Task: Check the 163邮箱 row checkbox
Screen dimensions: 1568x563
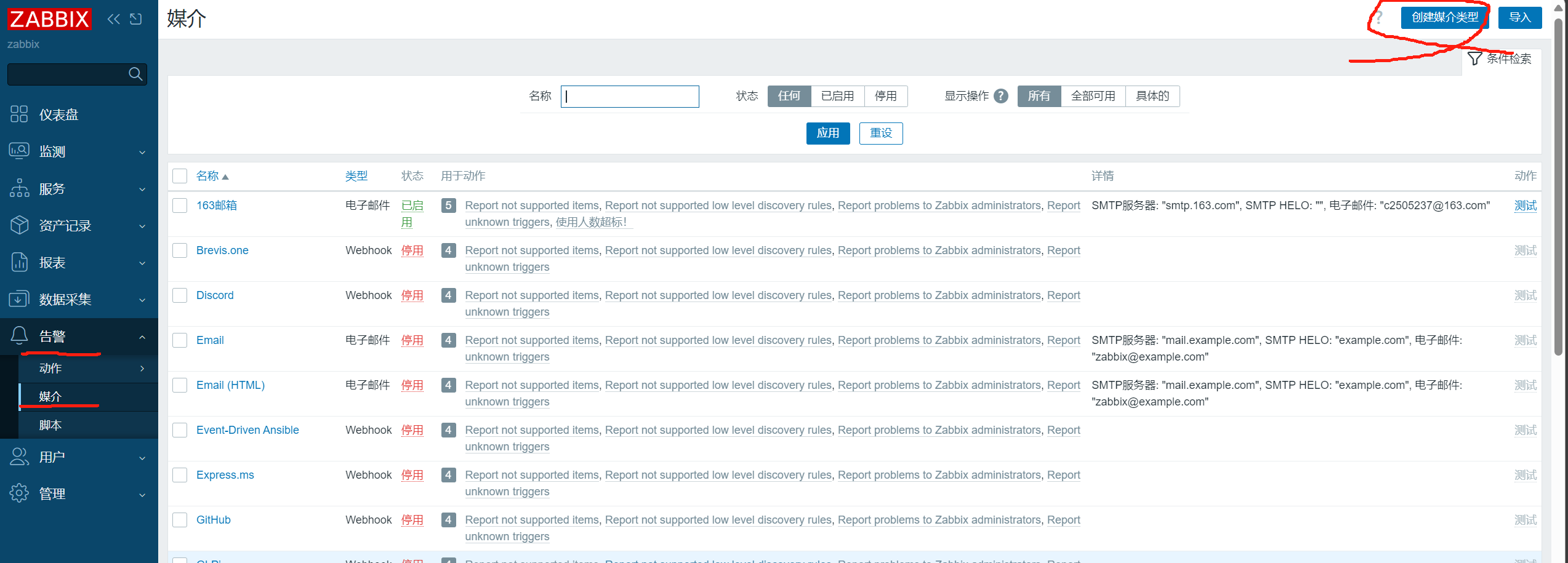Action: [x=180, y=206]
